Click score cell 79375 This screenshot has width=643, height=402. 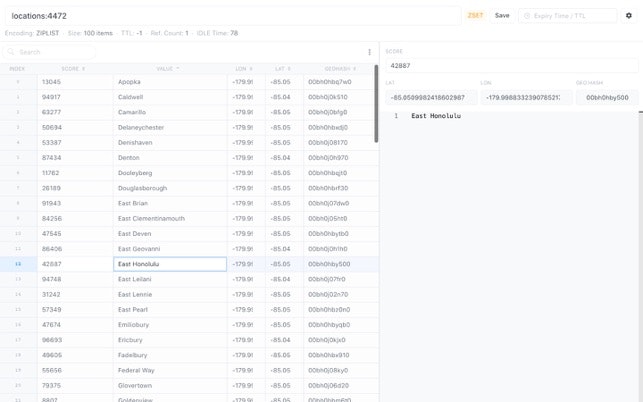click(x=75, y=385)
